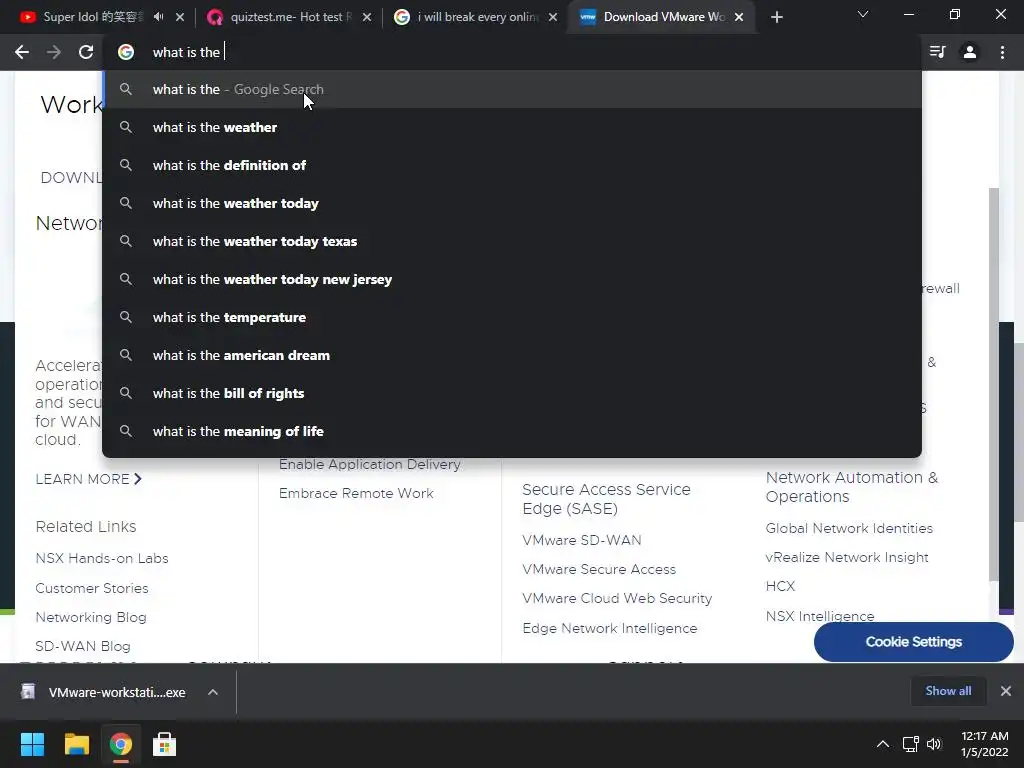
Task: Open File Explorer from taskbar
Action: (x=76, y=744)
